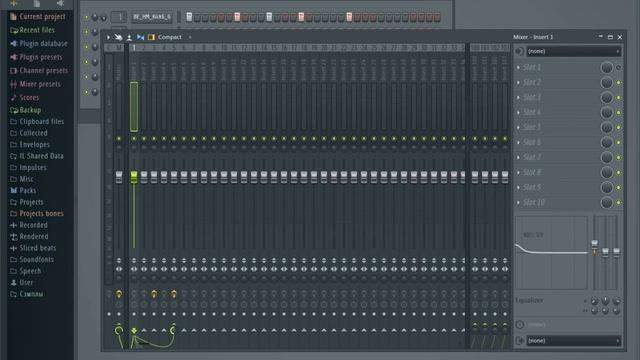Toggle first step of BE_HM_Kickk_6 sequencer
Image resolution: width=640 pixels, height=360 pixels.
click(x=189, y=17)
